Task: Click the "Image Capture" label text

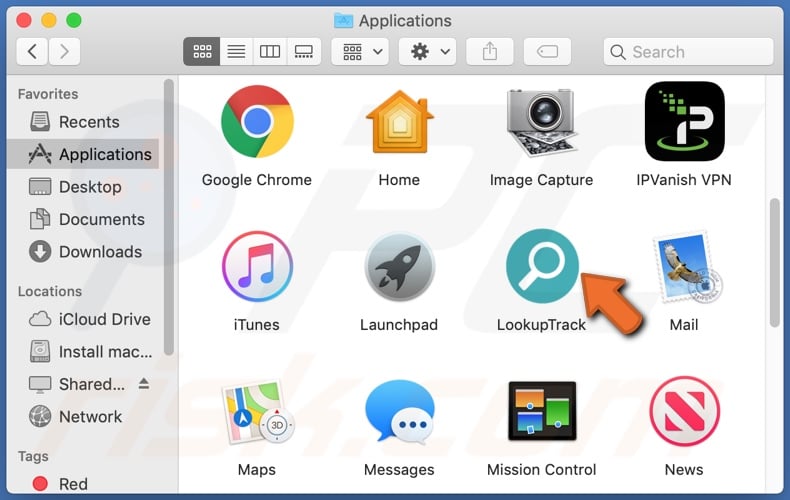Action: pos(542,180)
